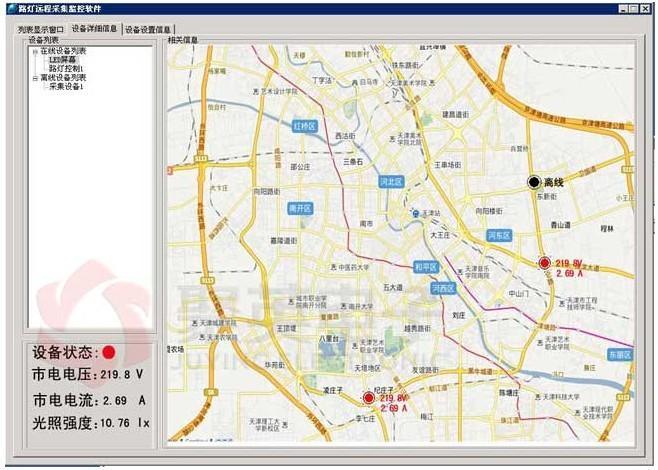Screen dimensions: 658x470
Task: Click the 天津站 train station icon
Action: tap(415, 214)
